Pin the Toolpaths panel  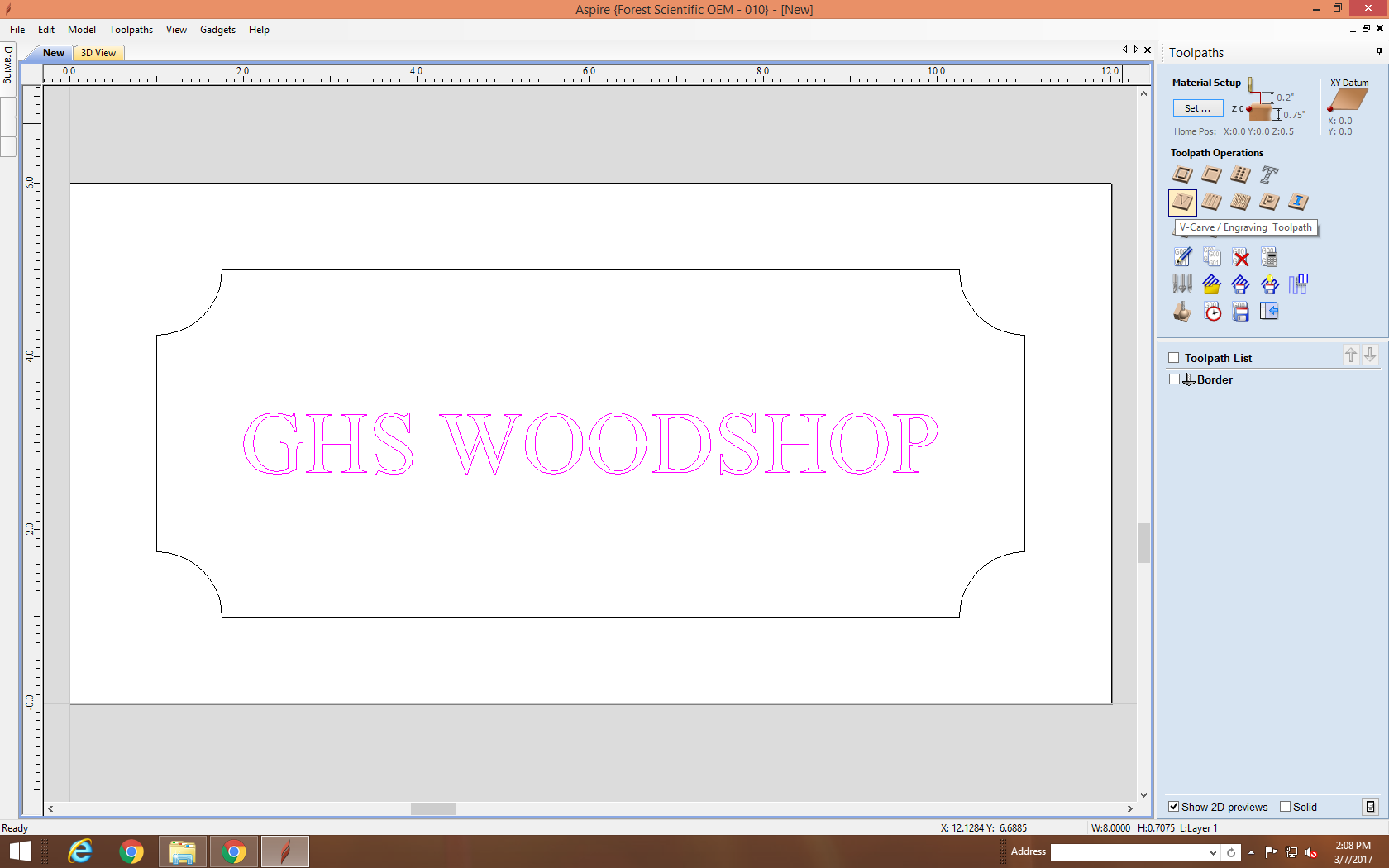[1379, 51]
